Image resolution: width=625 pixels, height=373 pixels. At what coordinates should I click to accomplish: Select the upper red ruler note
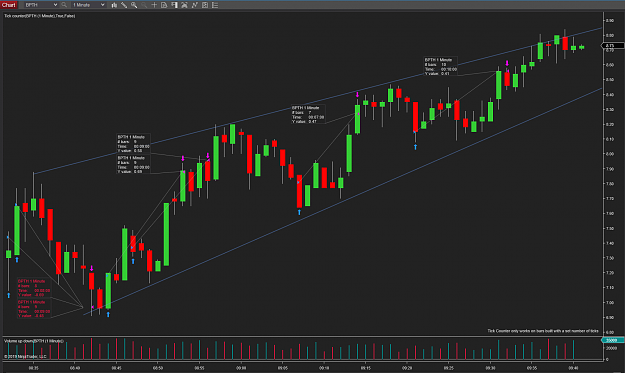pos(34,288)
